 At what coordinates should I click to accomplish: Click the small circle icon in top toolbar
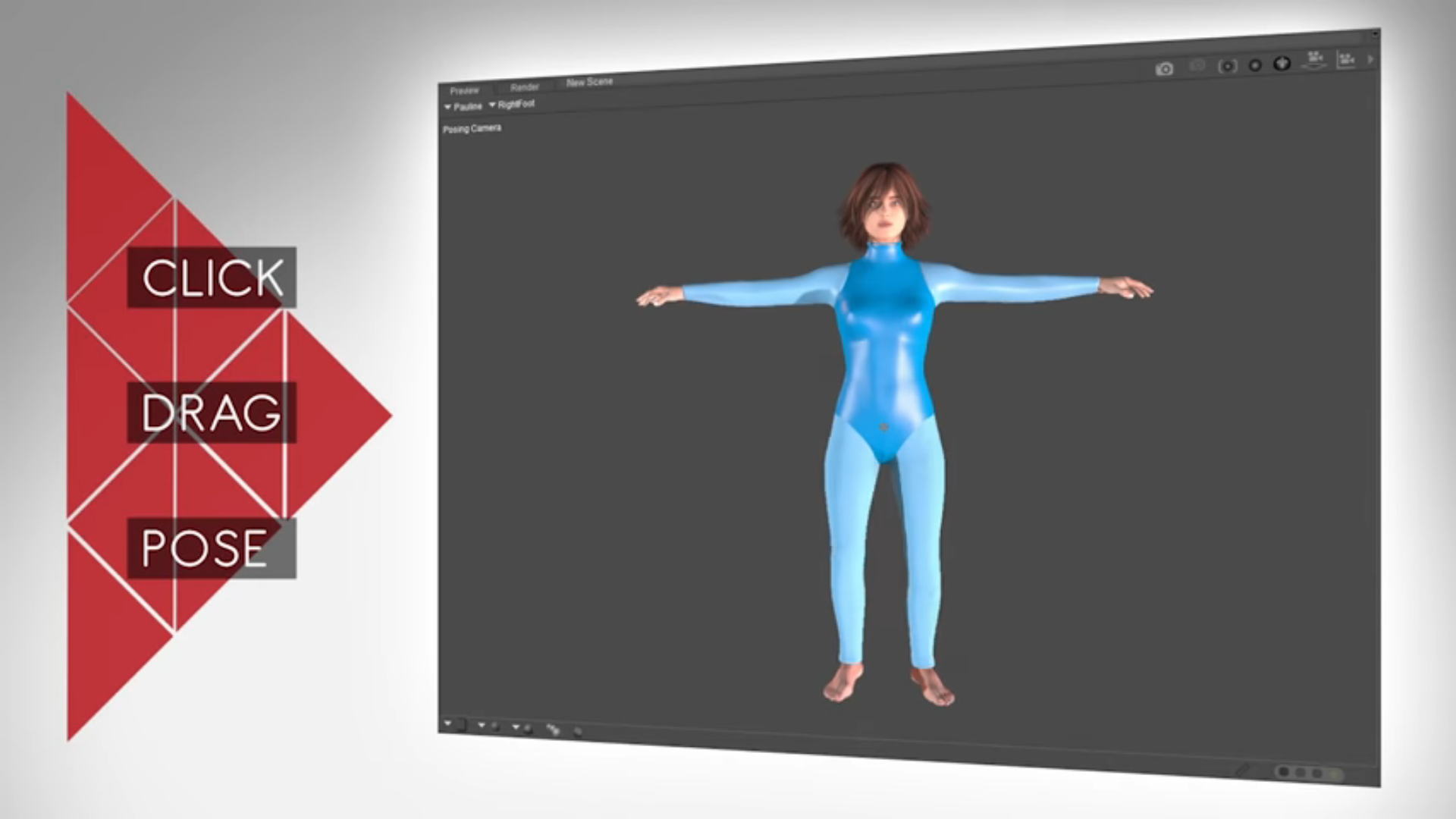(1255, 65)
